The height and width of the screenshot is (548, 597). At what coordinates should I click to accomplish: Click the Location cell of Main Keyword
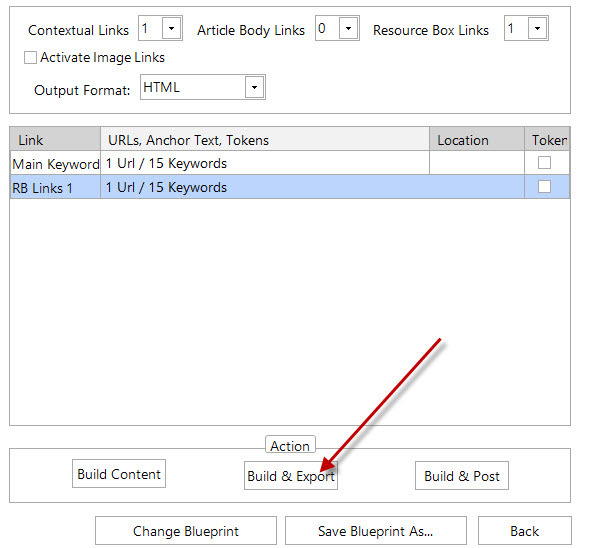pyautogui.click(x=477, y=163)
